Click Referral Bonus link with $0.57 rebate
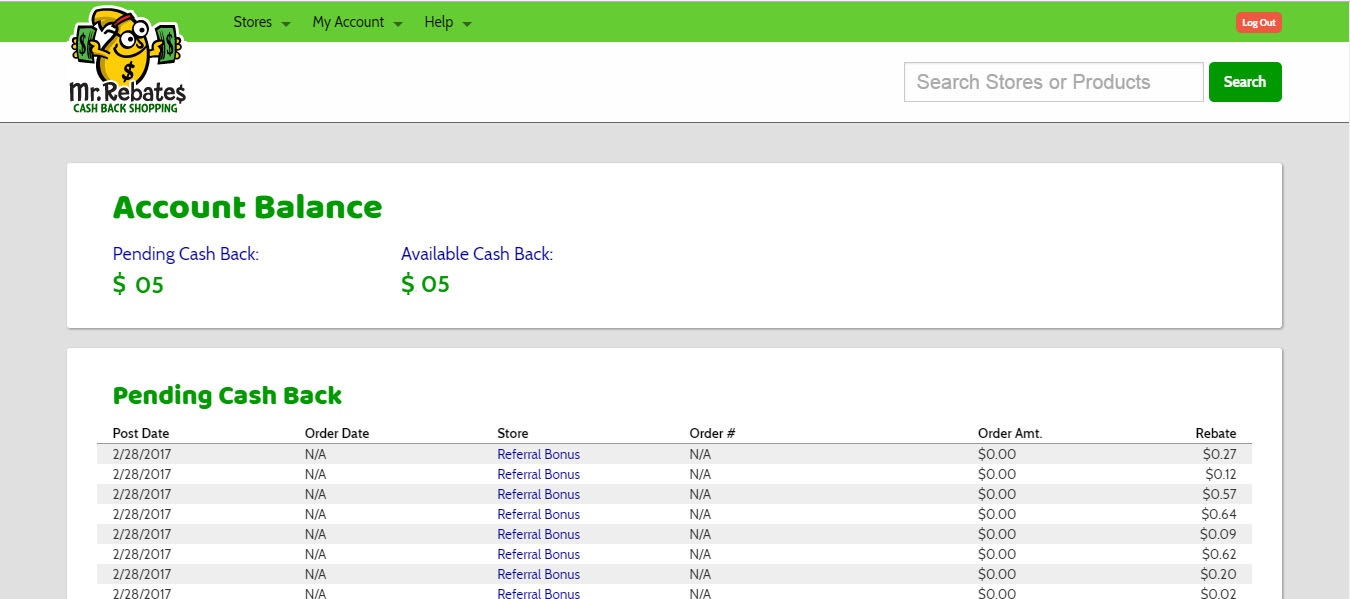Screen dimensions: 1350x599 coord(538,494)
